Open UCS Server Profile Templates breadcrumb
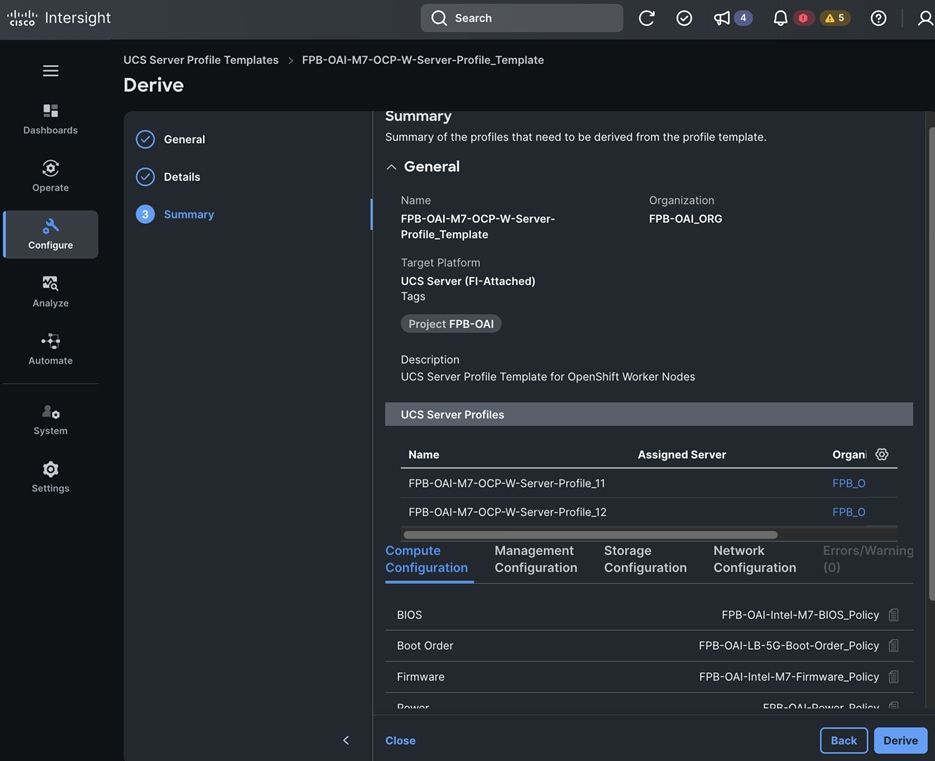The width and height of the screenshot is (935, 761). pyautogui.click(x=201, y=60)
